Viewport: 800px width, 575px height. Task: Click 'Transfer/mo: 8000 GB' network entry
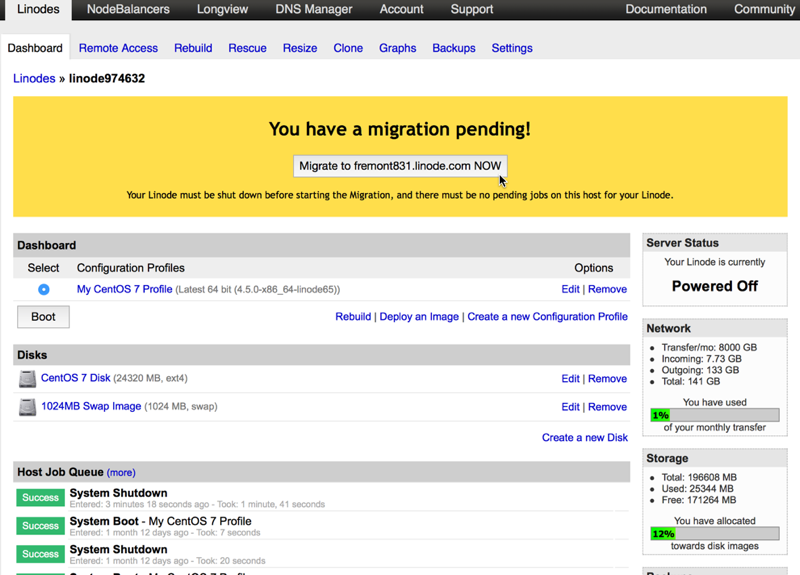pos(709,347)
